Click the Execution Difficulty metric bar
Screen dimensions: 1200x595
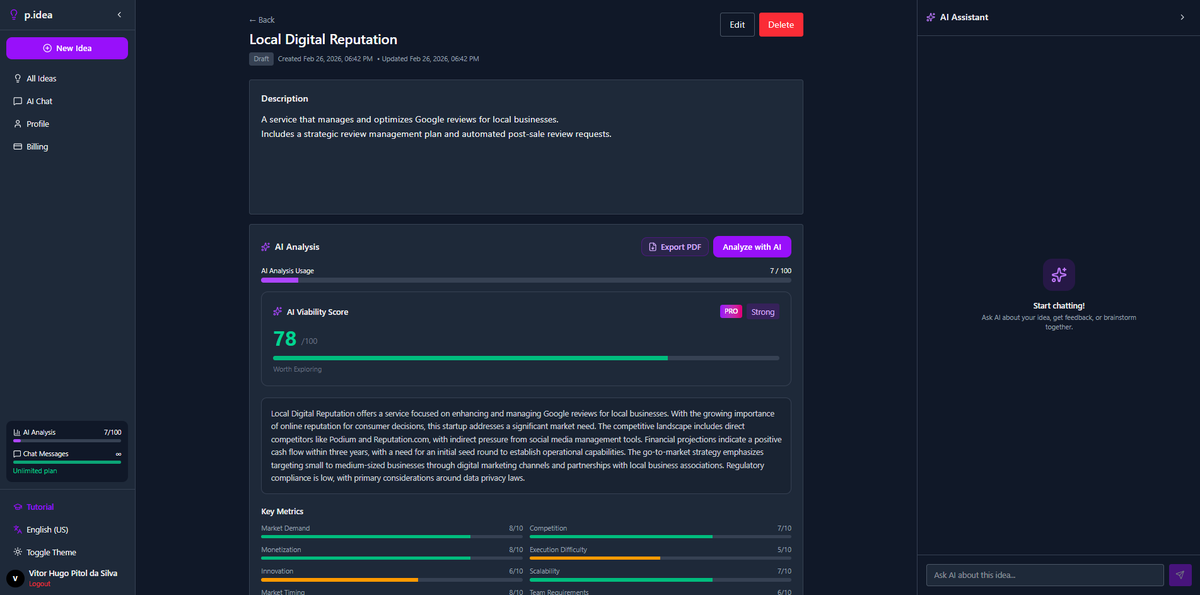(x=660, y=558)
